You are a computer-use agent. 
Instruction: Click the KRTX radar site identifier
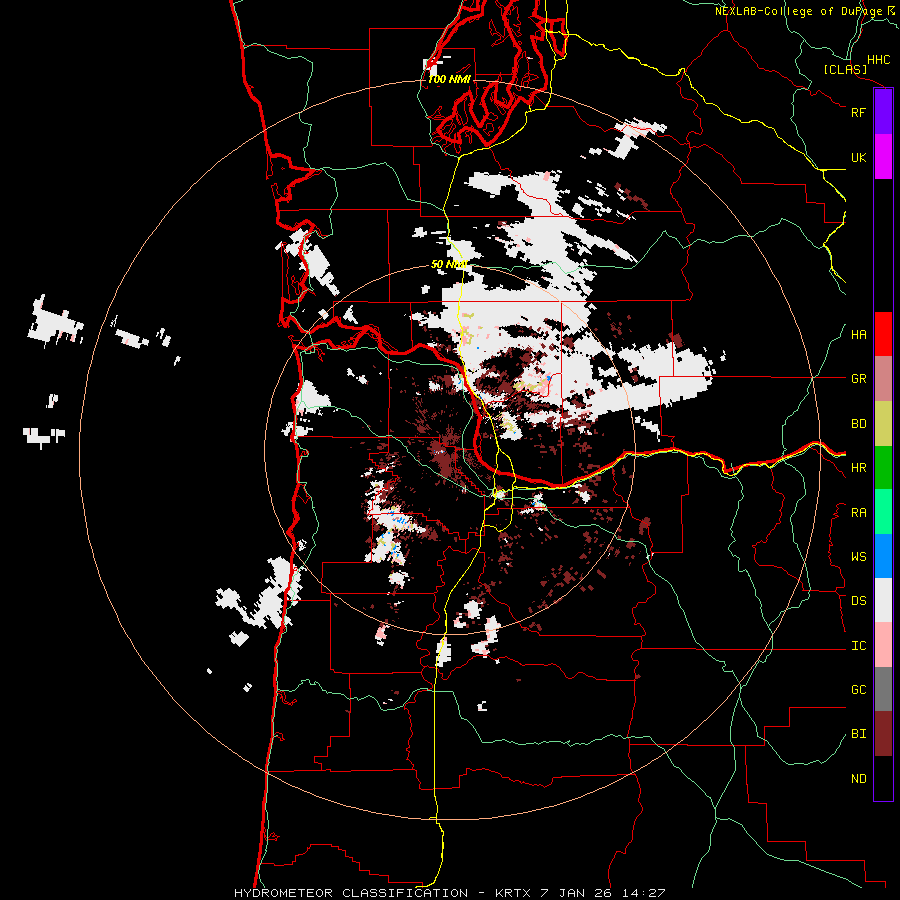pos(514,893)
